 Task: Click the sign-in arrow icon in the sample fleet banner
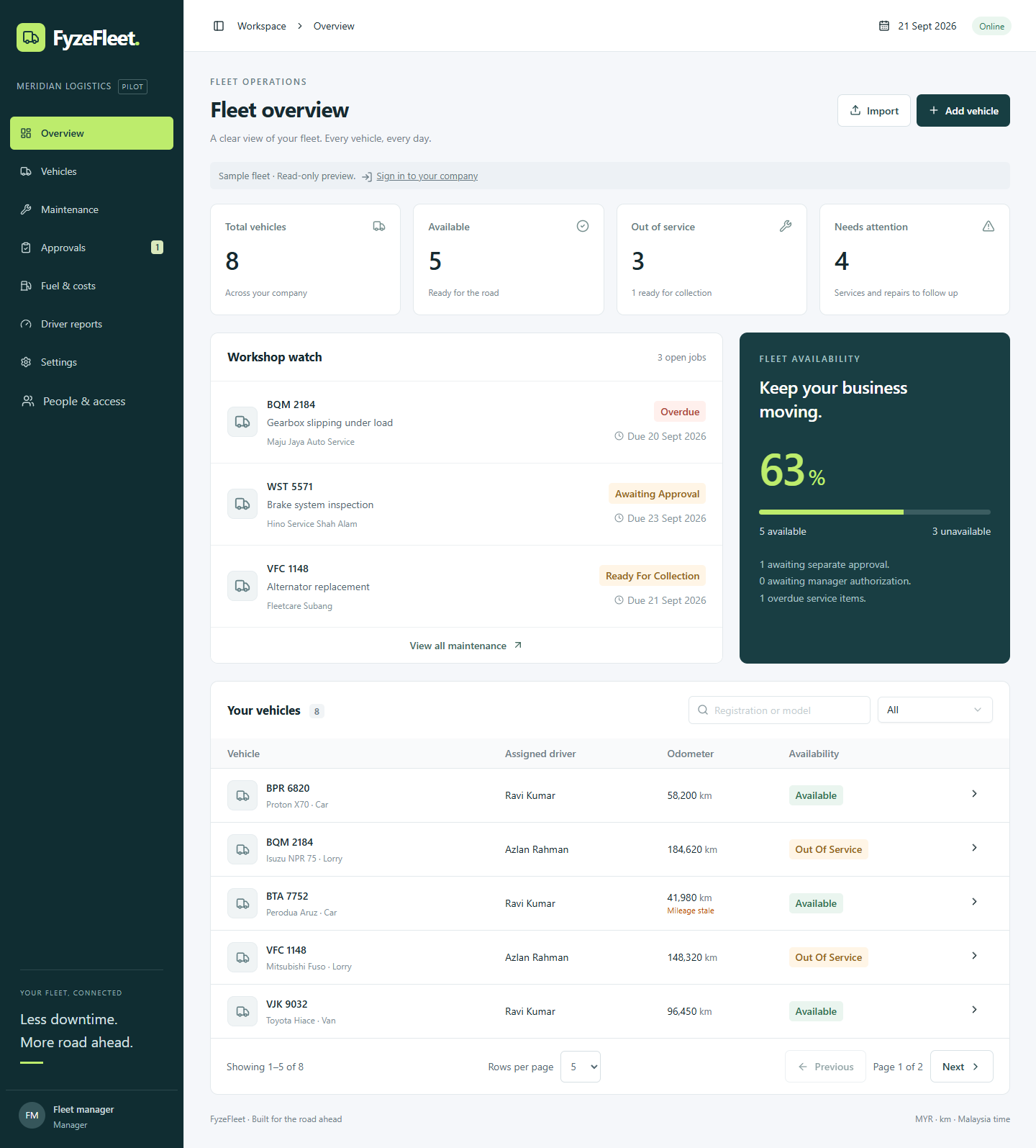[x=367, y=176]
